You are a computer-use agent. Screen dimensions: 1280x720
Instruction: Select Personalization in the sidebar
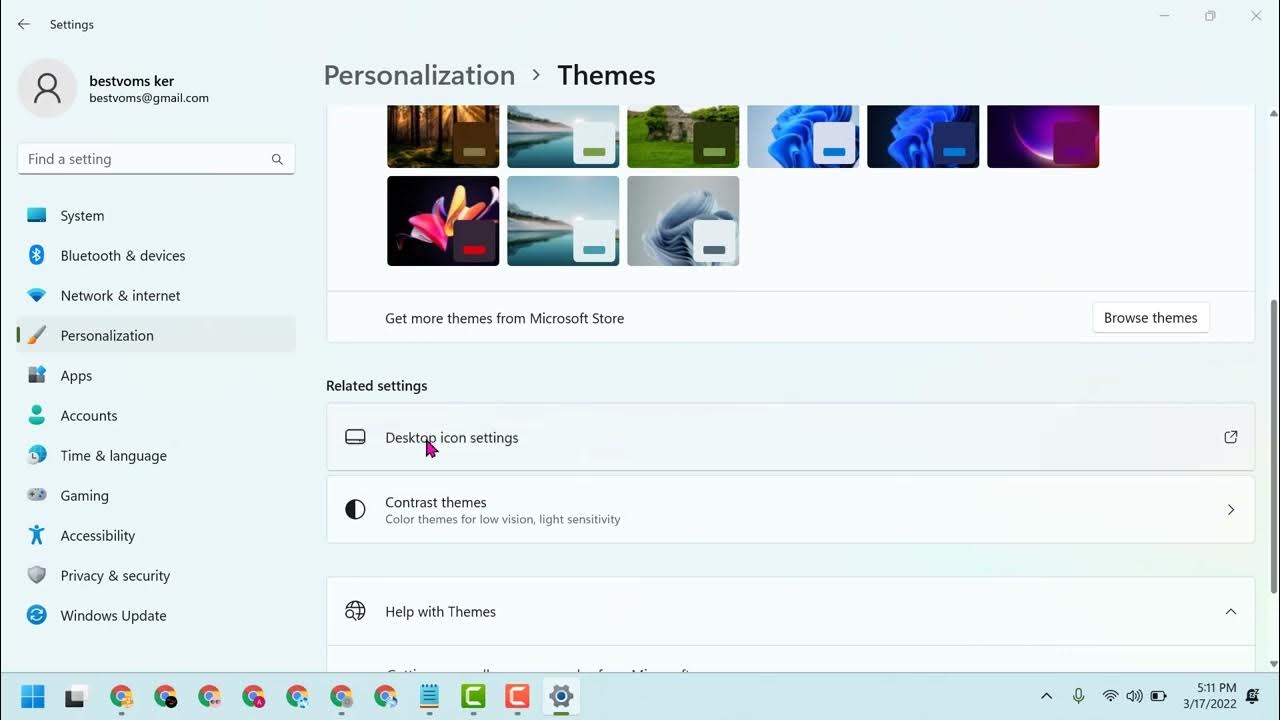(x=156, y=335)
